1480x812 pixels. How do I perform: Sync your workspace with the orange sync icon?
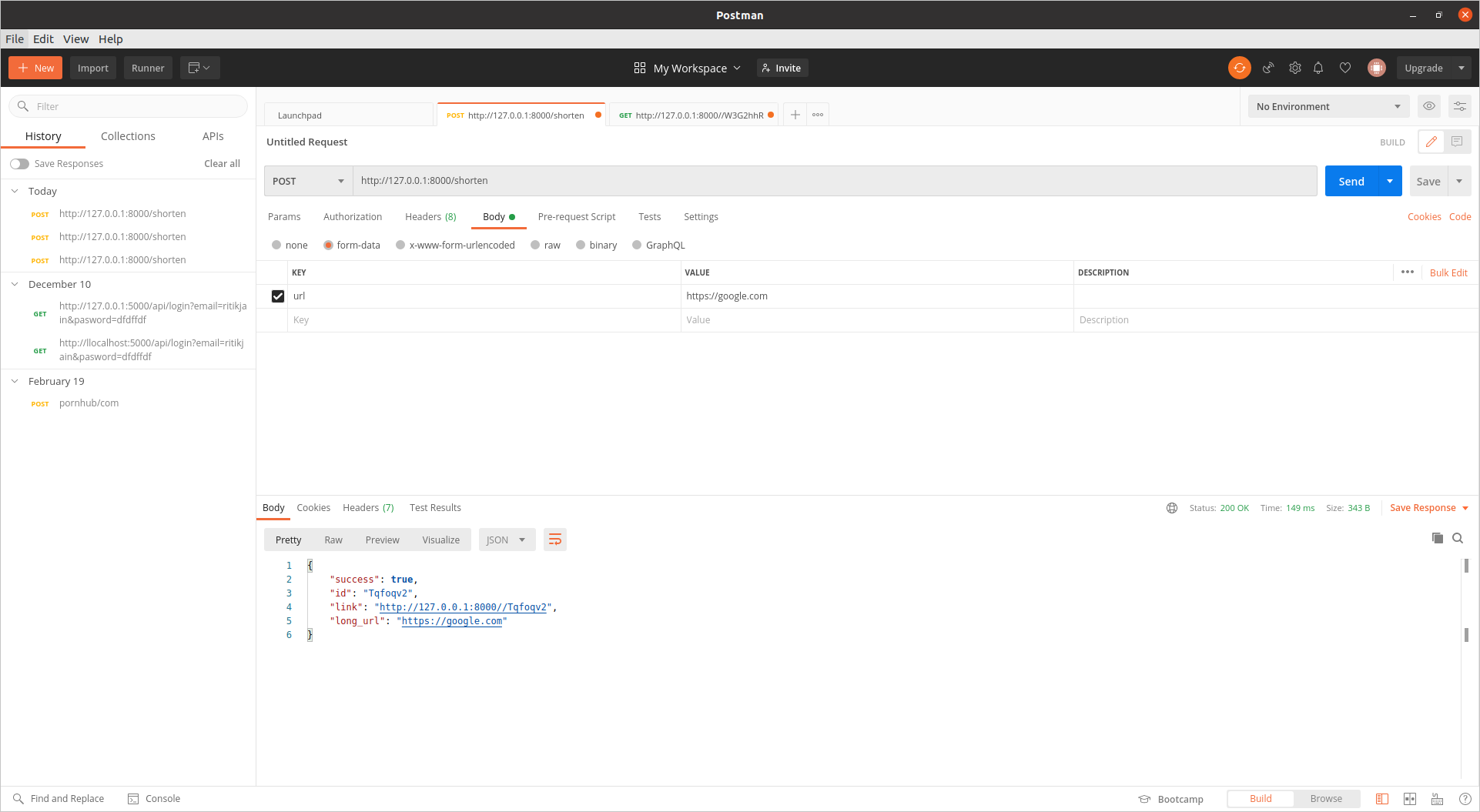(1239, 68)
